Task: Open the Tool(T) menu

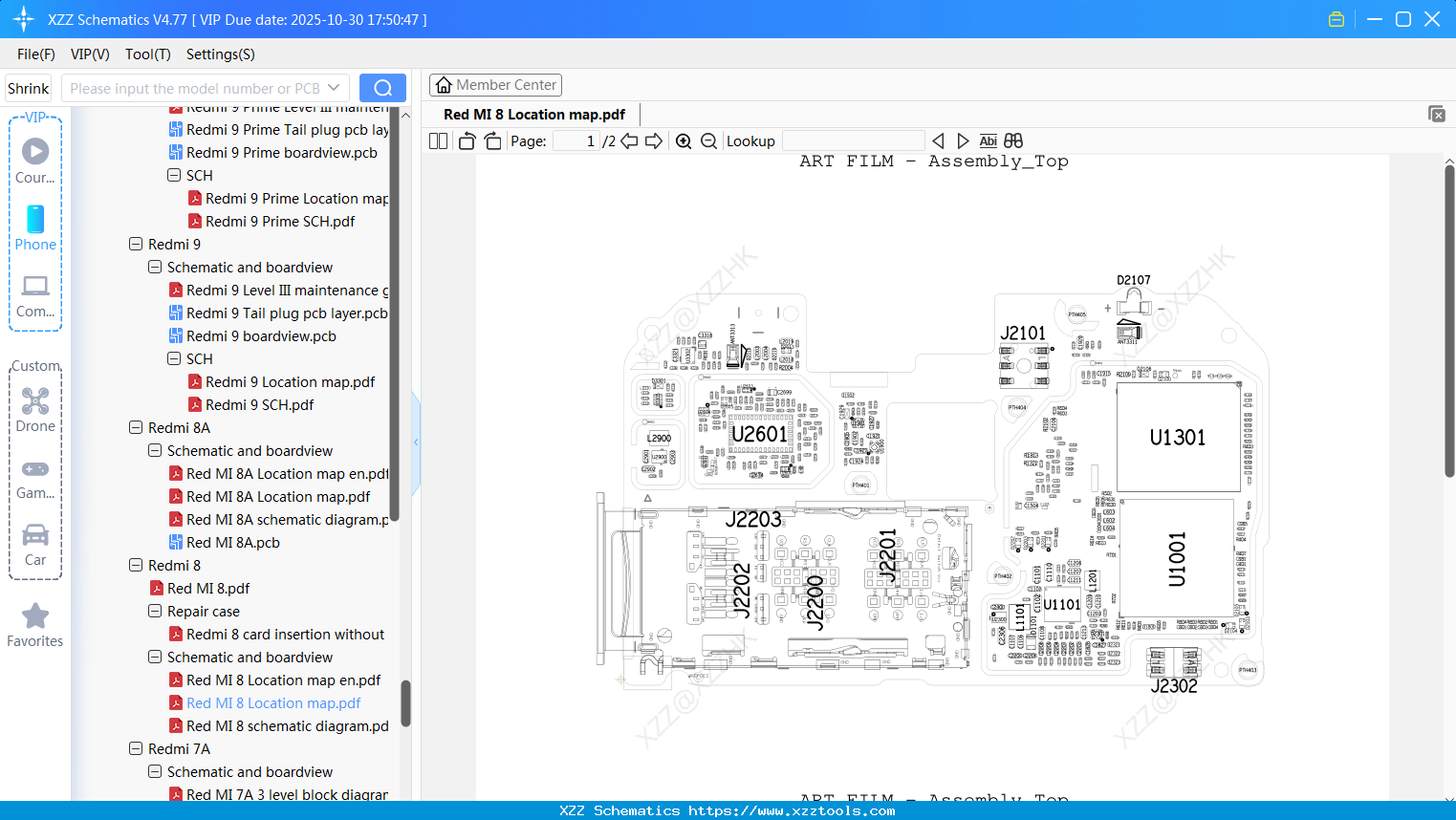Action: tap(147, 54)
